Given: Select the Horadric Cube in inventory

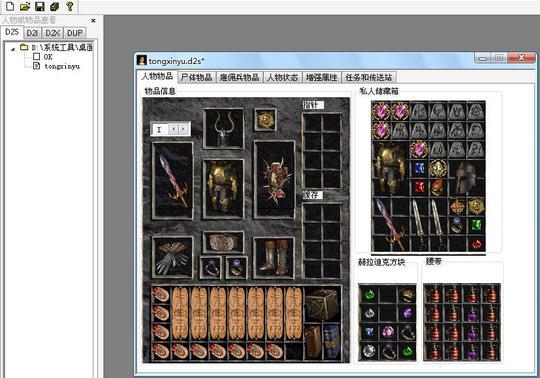Looking at the screenshot, I should 322,304.
